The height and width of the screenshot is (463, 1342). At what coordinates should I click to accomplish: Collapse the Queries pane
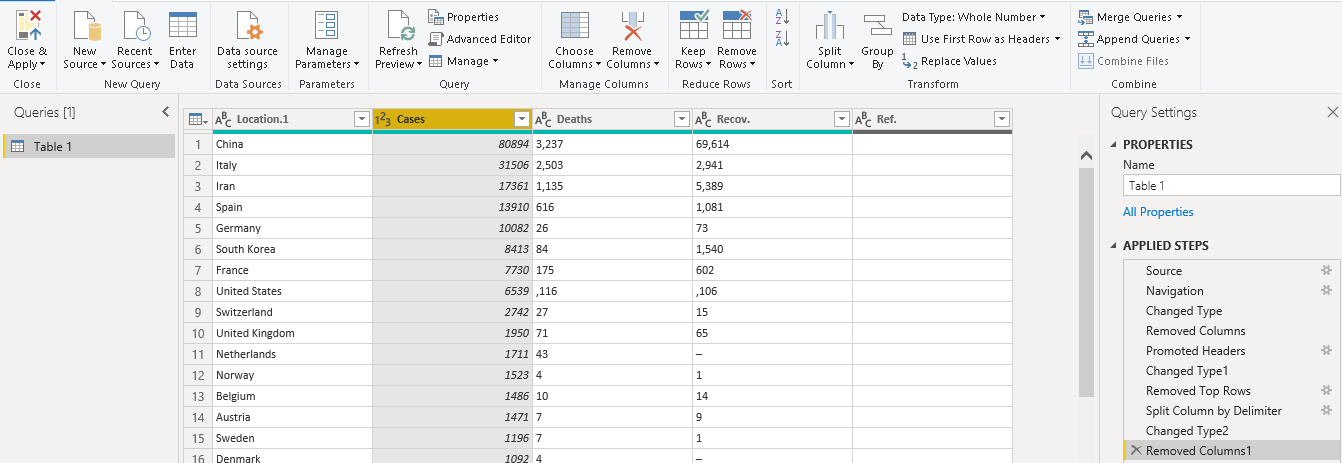[166, 112]
